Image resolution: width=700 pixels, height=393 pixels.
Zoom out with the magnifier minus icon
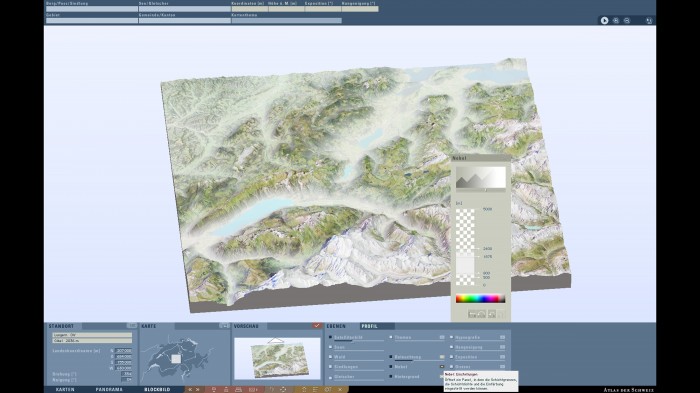tap(627, 21)
